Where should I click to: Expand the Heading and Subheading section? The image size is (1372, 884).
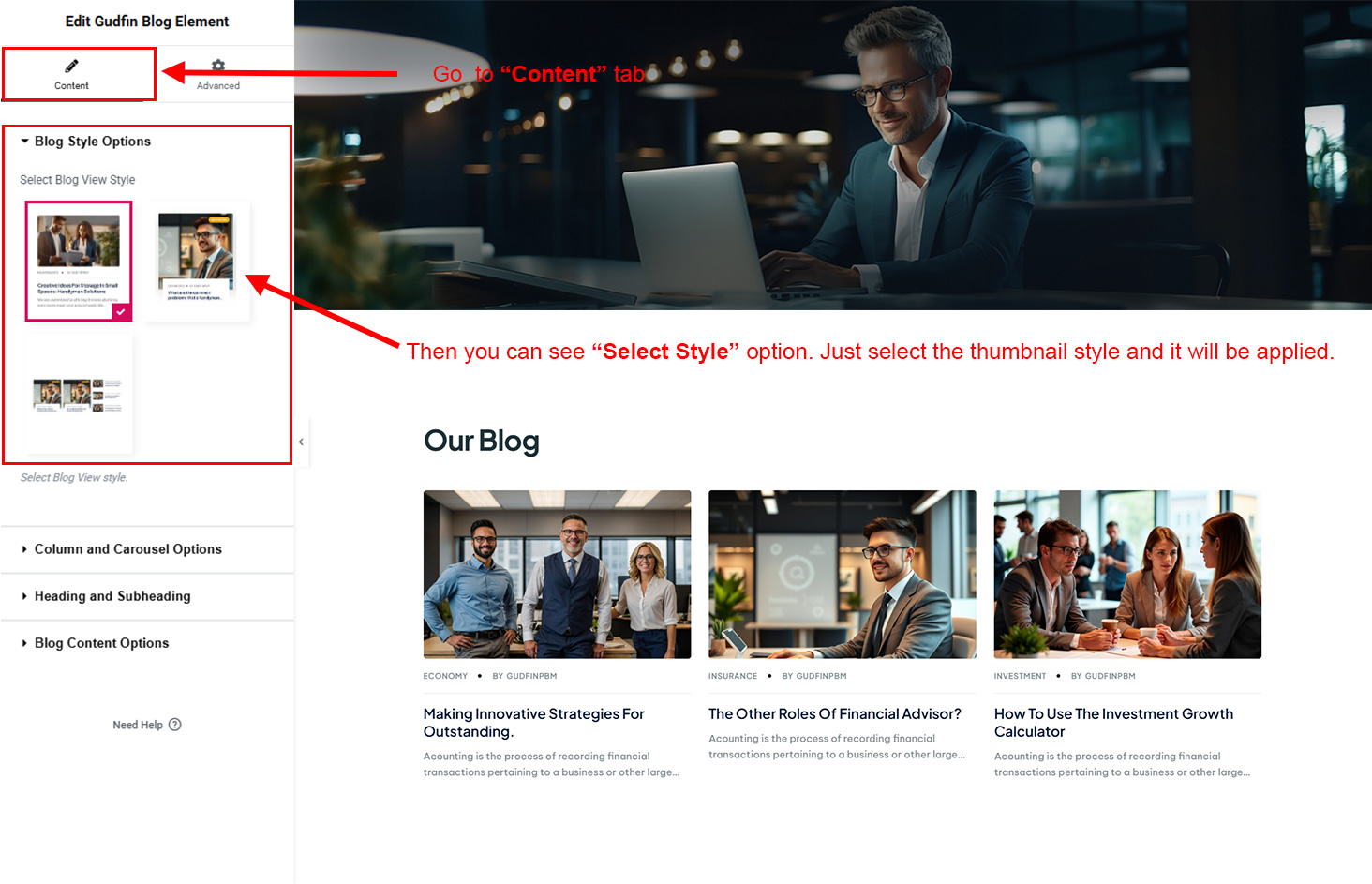(112, 596)
